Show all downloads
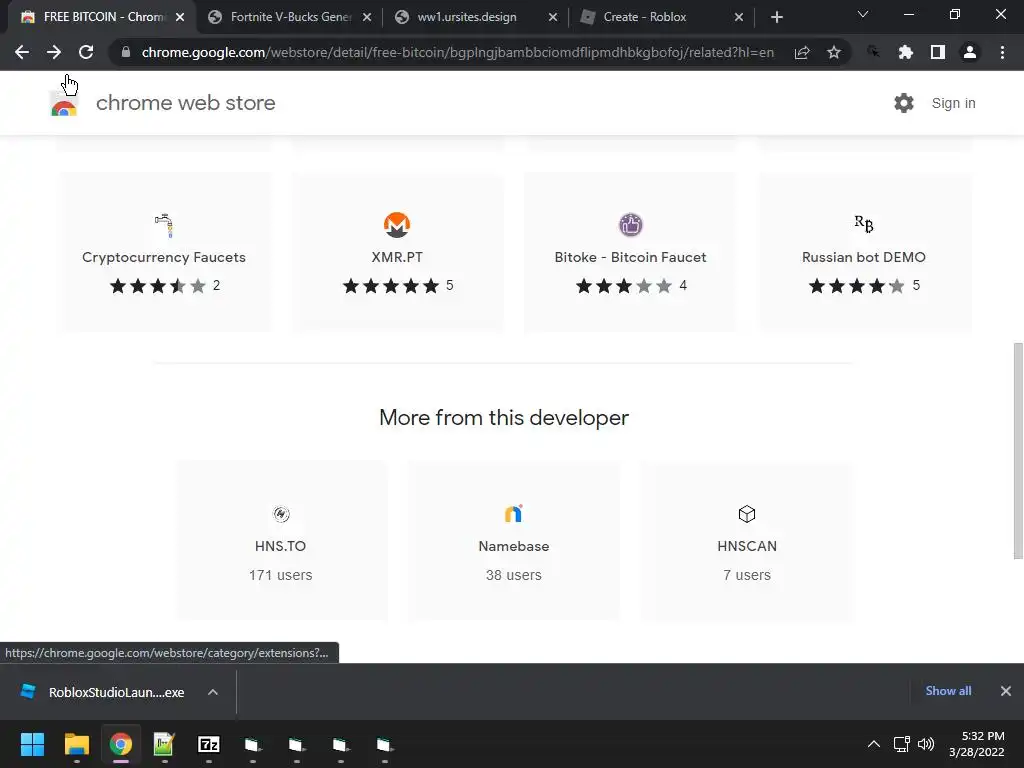This screenshot has width=1024, height=768. (948, 691)
